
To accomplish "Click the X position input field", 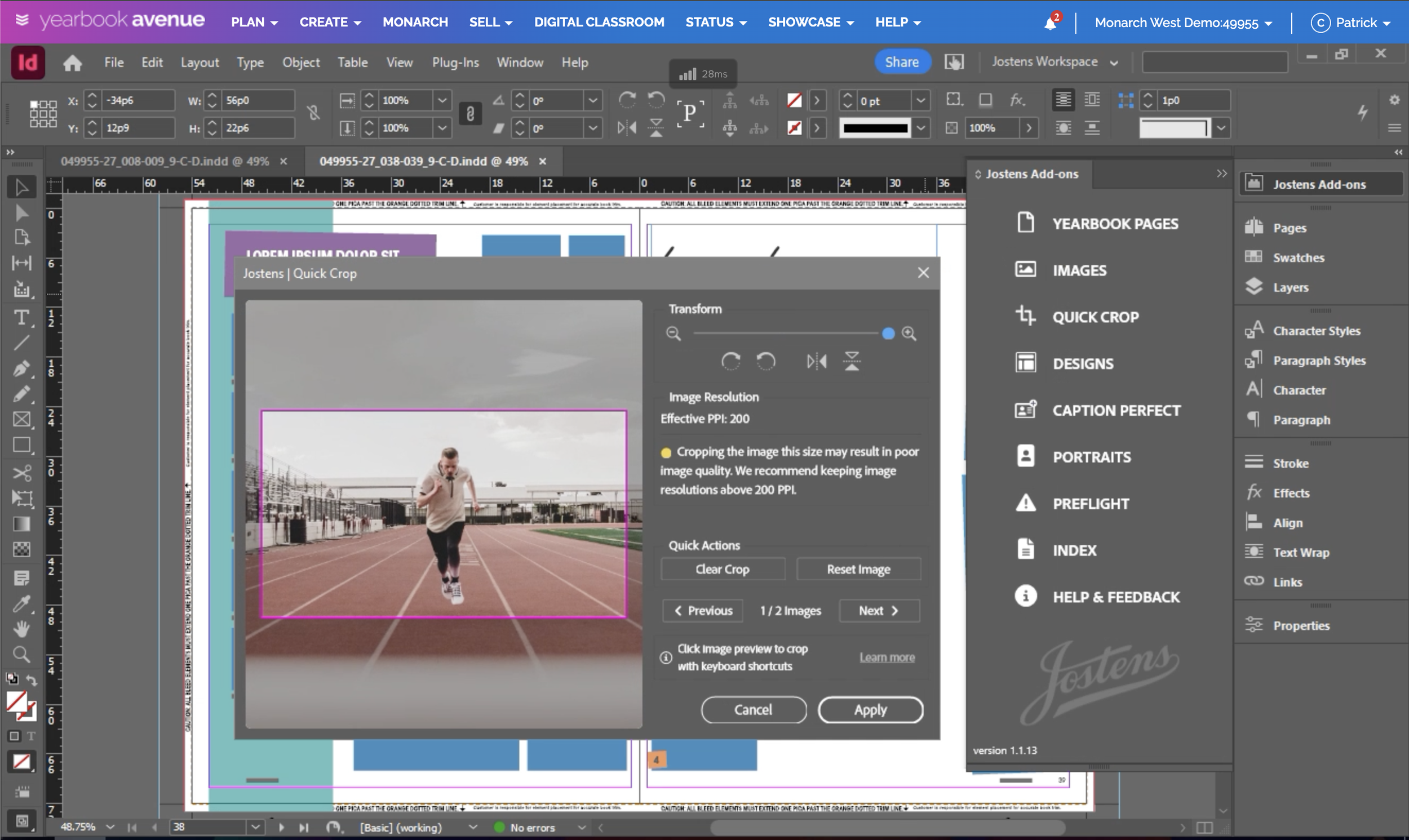I will [138, 101].
